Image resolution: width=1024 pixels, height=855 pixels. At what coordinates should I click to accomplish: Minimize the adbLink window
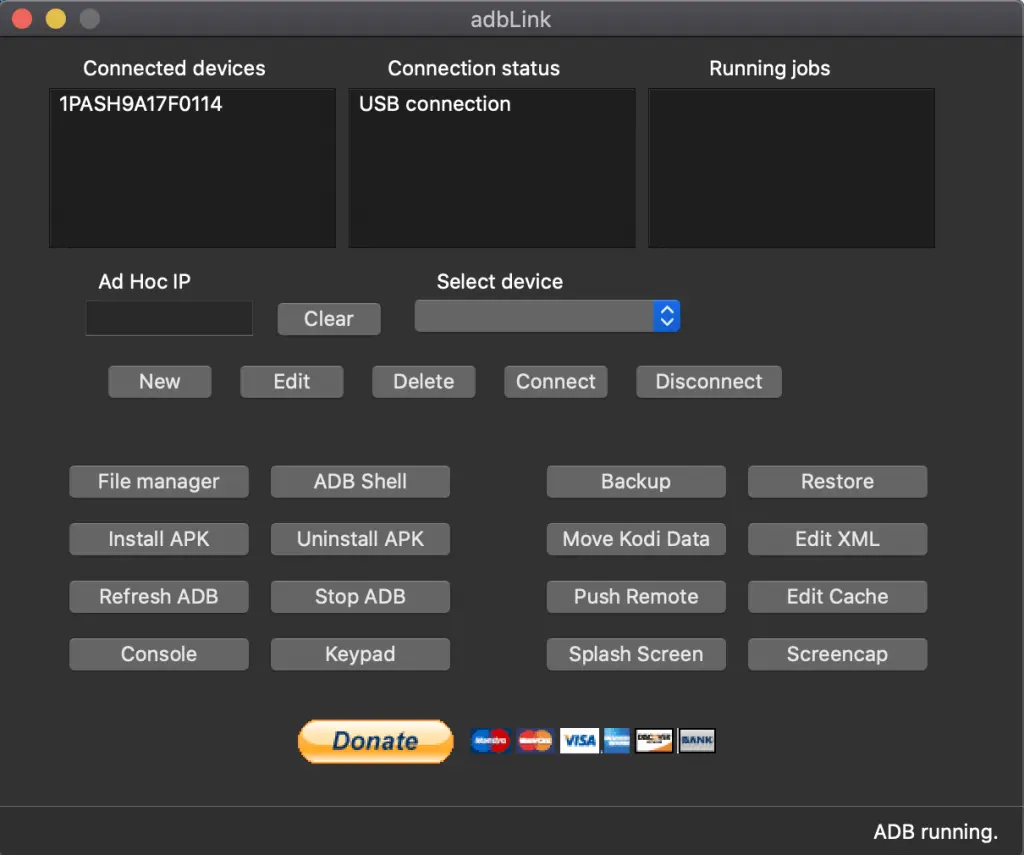(56, 19)
